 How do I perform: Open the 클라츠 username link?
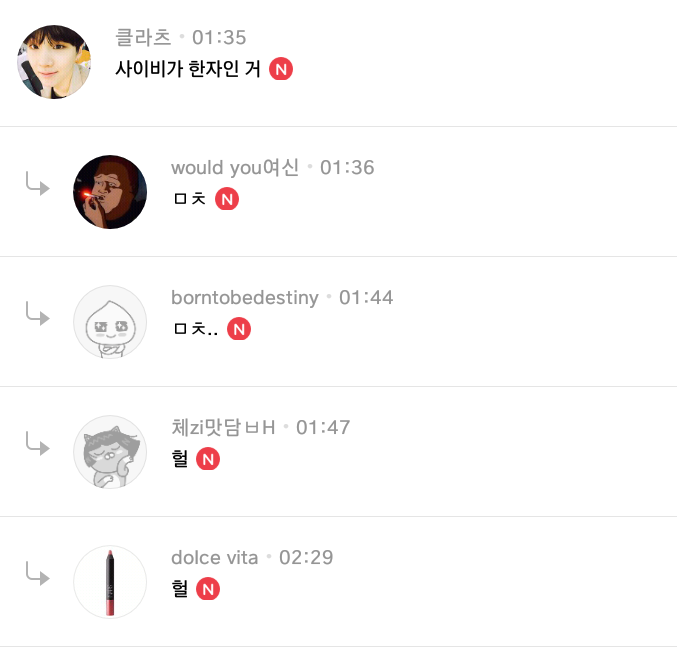coord(143,38)
